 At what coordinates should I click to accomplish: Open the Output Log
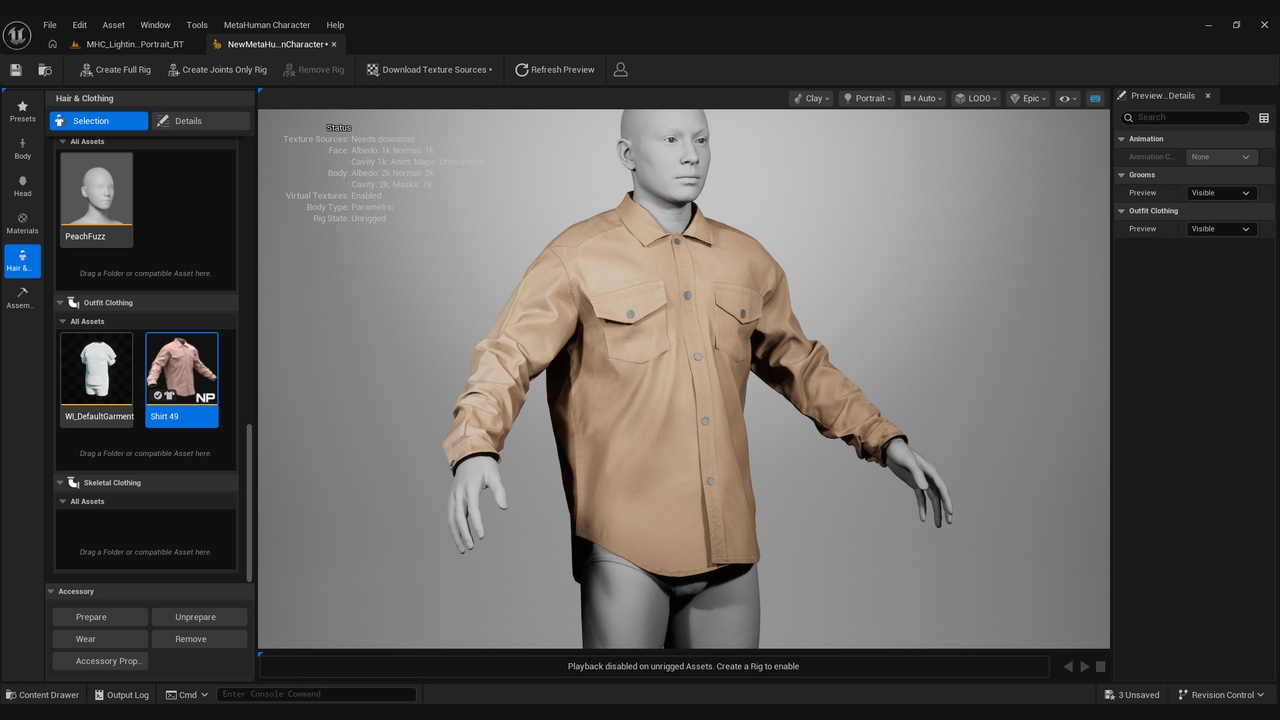(121, 695)
